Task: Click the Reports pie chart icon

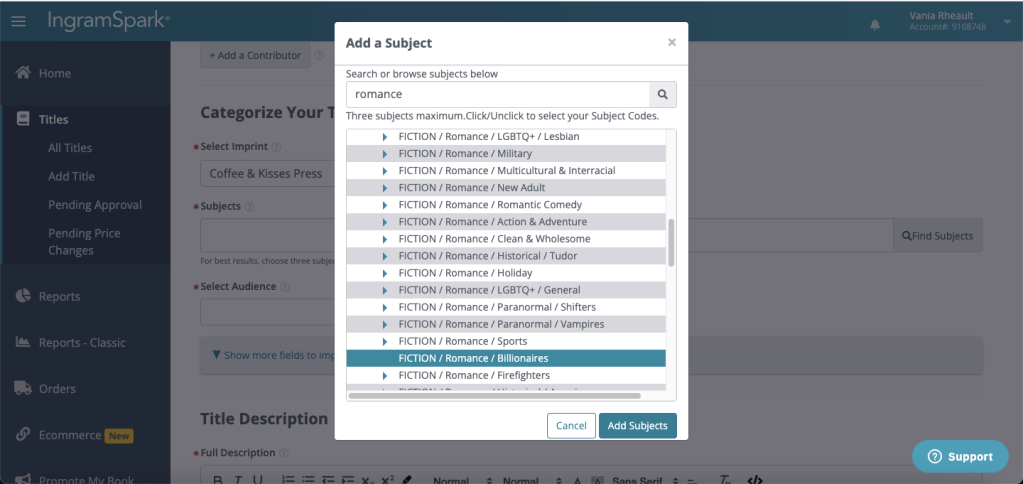Action: pos(22,296)
